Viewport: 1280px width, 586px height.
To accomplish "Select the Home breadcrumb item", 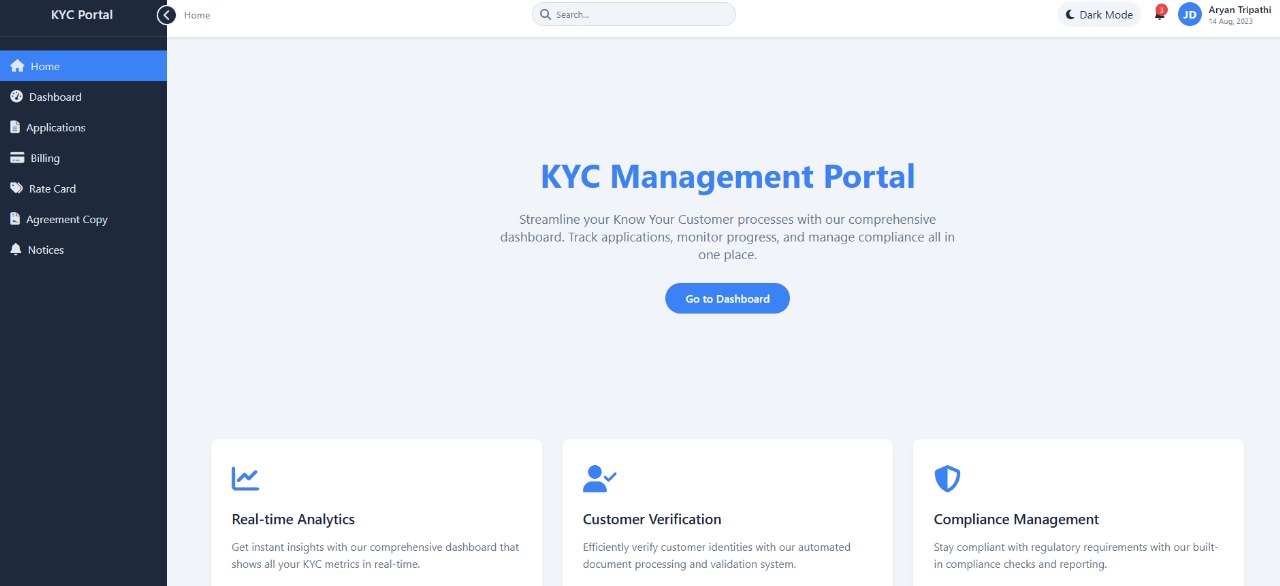I will click(197, 15).
